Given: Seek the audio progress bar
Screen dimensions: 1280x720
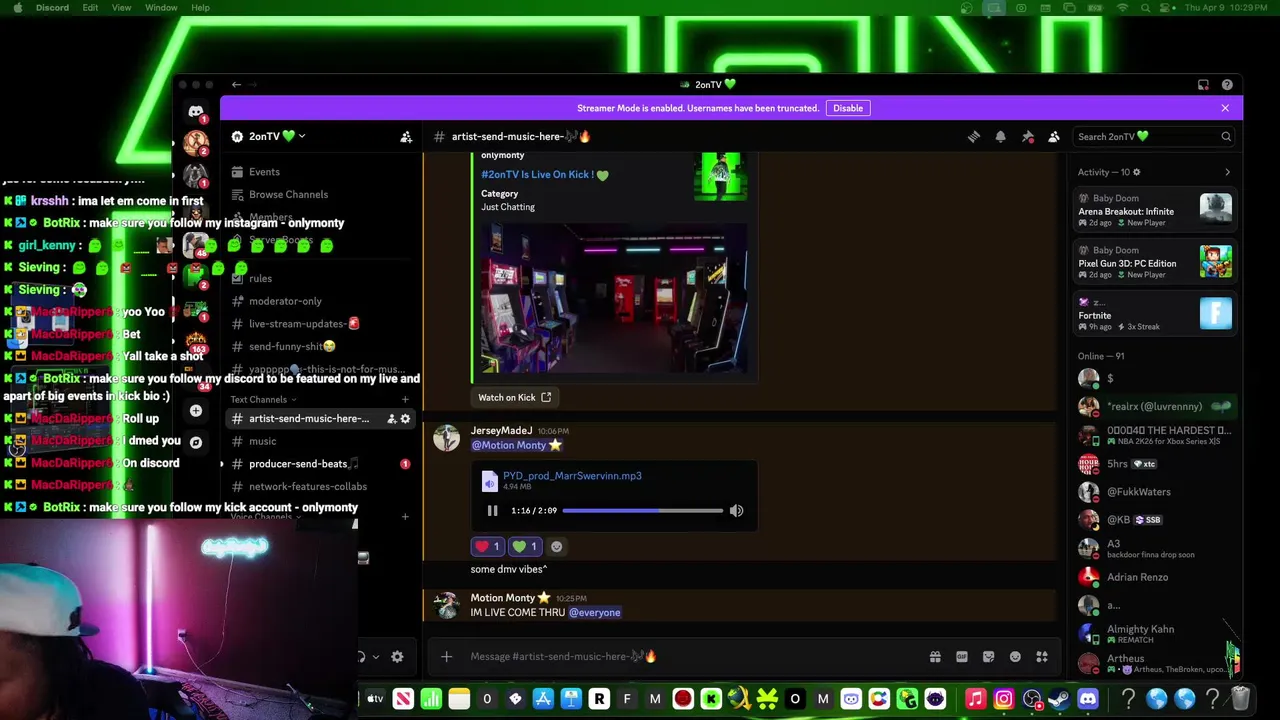Looking at the screenshot, I should point(642,511).
